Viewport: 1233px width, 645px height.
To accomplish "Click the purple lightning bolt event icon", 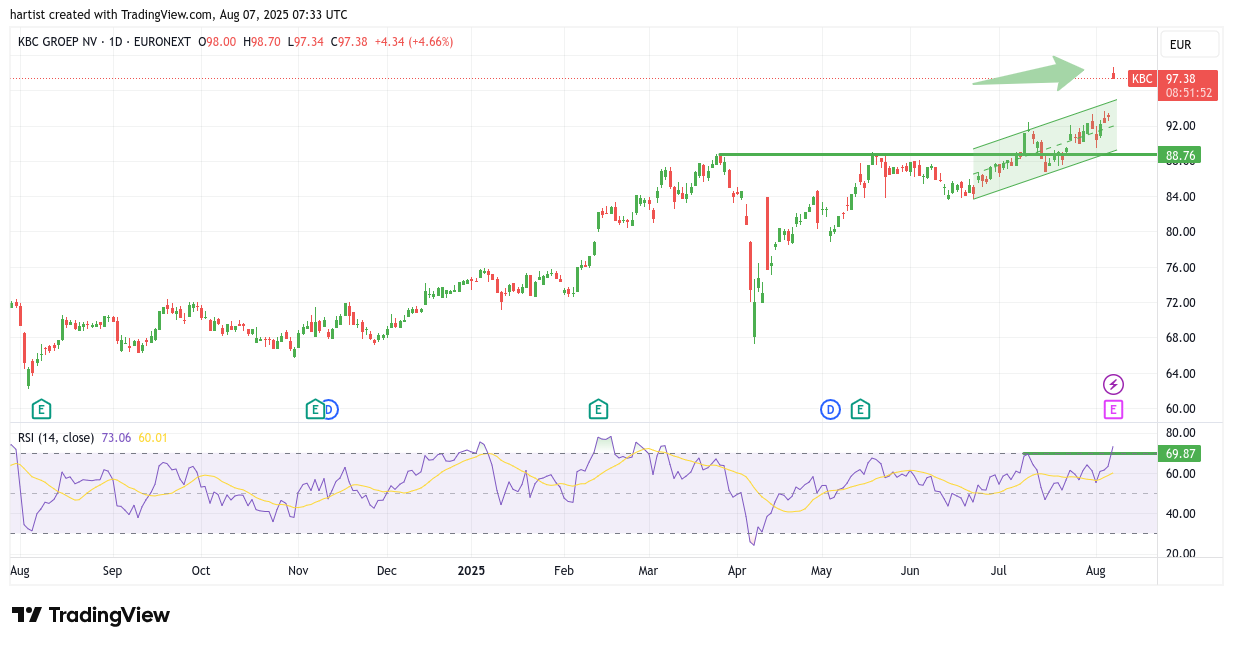I will click(1113, 384).
